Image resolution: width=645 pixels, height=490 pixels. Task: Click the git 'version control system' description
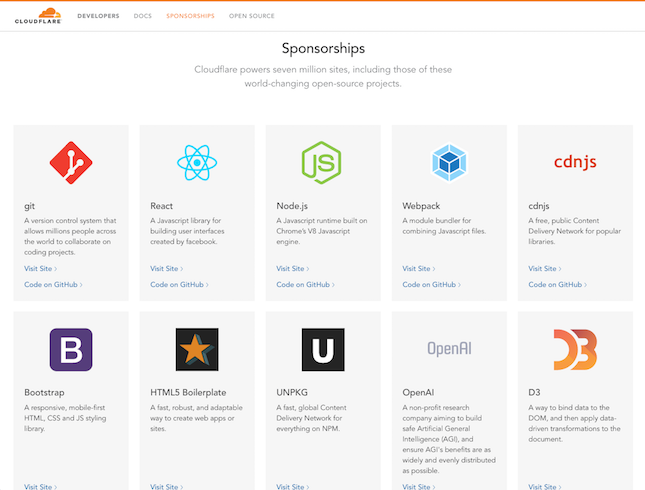click(x=70, y=237)
